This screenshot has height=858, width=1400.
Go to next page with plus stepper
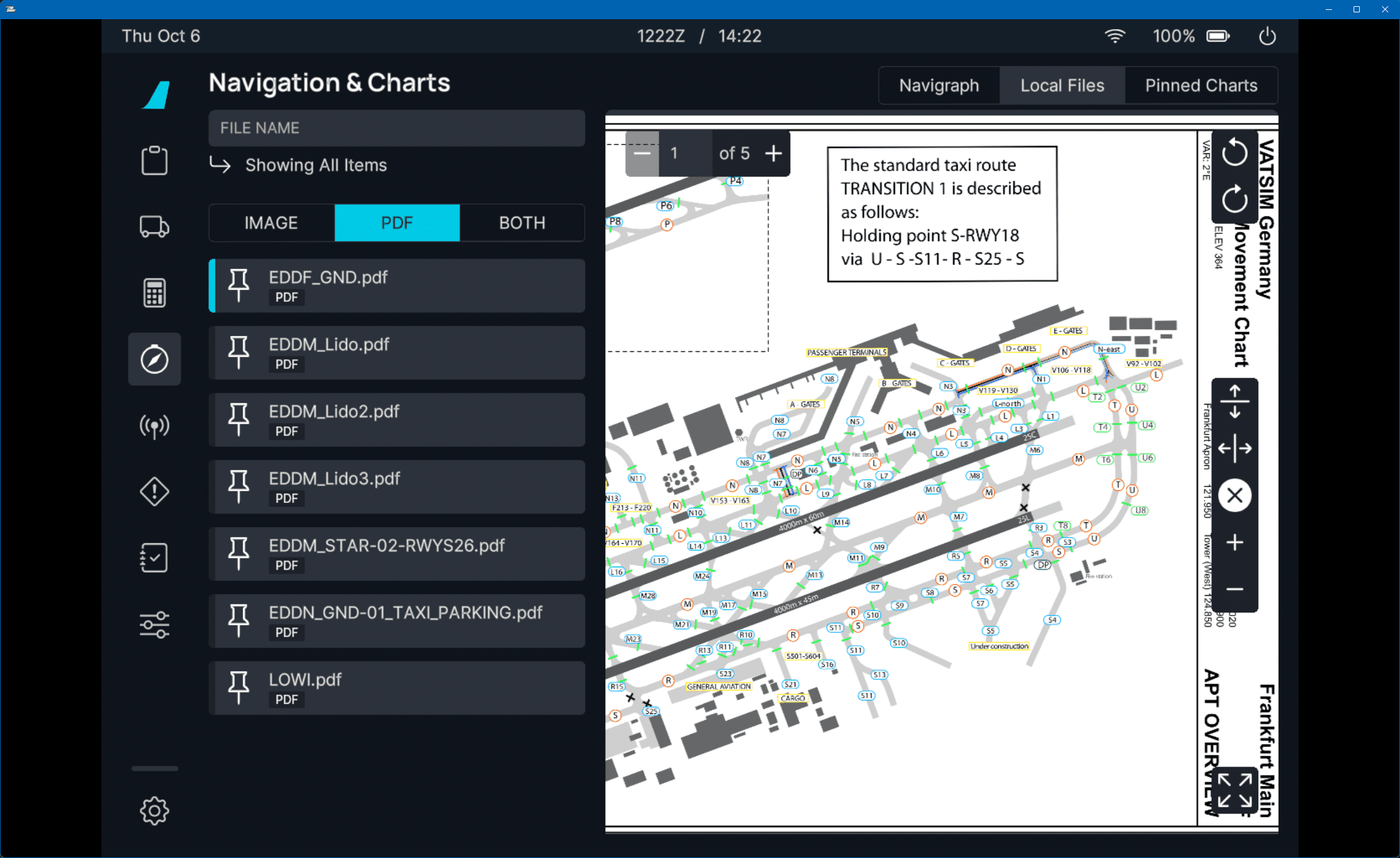(x=774, y=153)
